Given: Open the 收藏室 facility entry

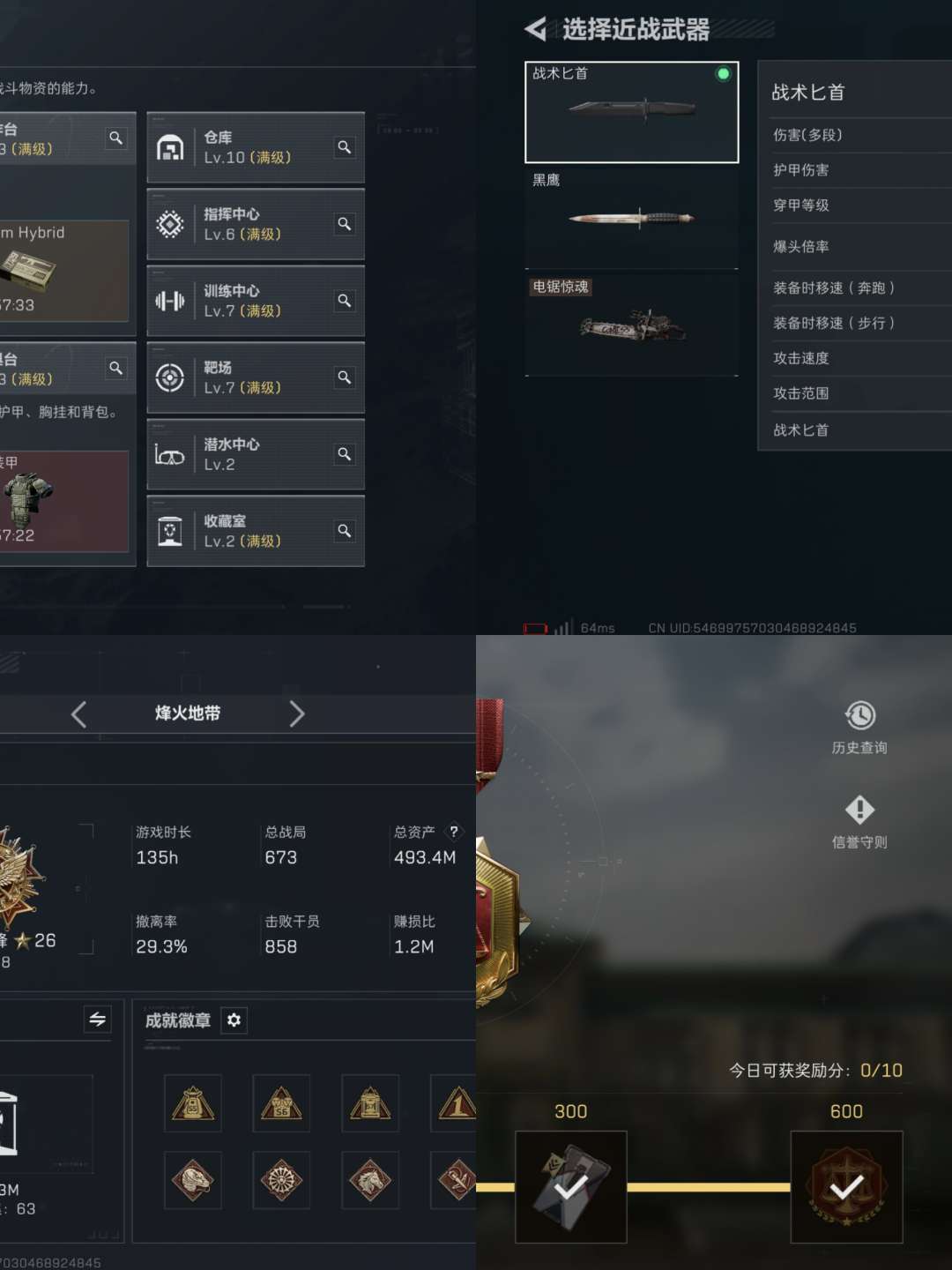Looking at the screenshot, I should (256, 531).
